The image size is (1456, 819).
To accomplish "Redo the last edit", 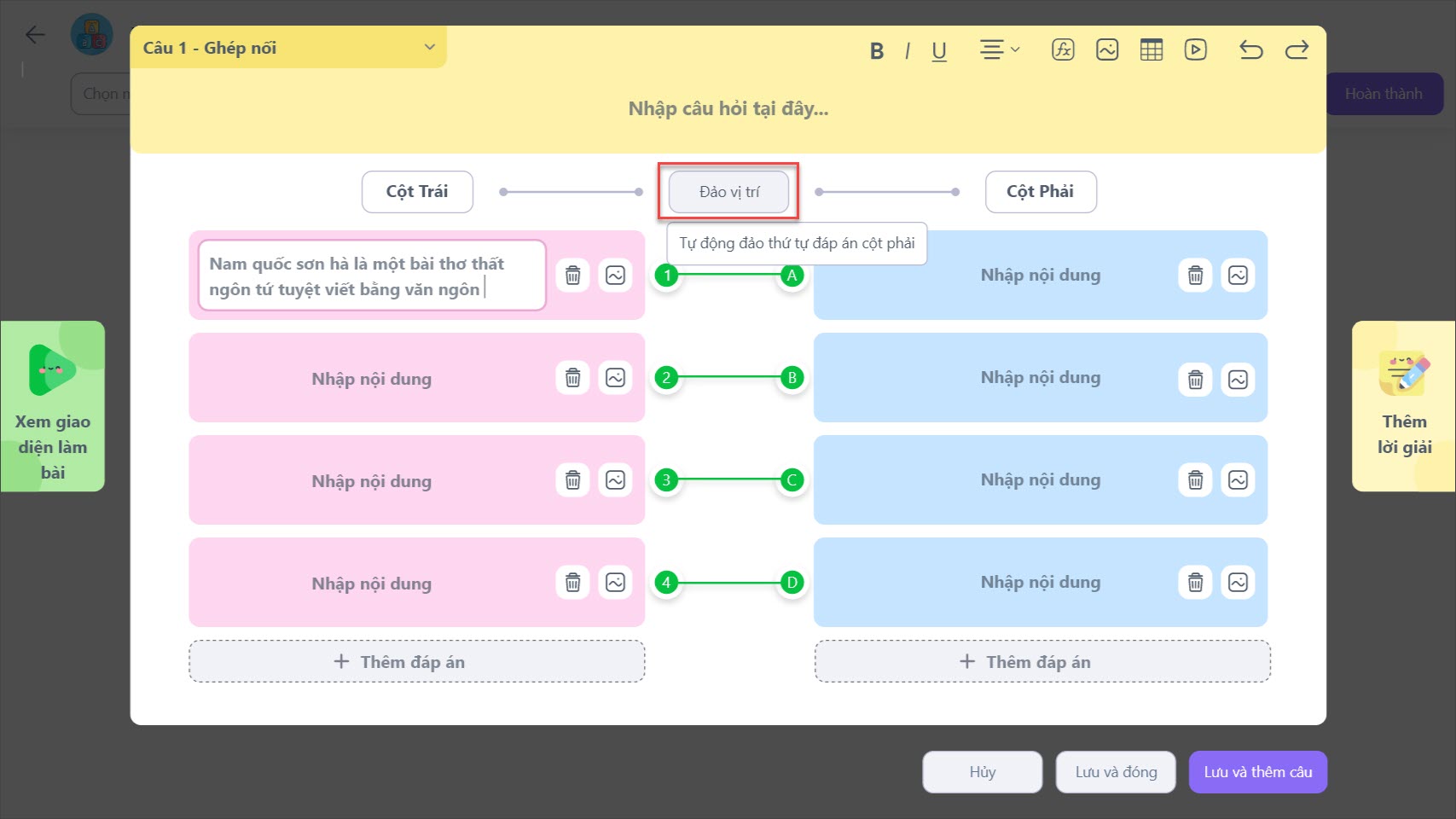I will click(1296, 49).
